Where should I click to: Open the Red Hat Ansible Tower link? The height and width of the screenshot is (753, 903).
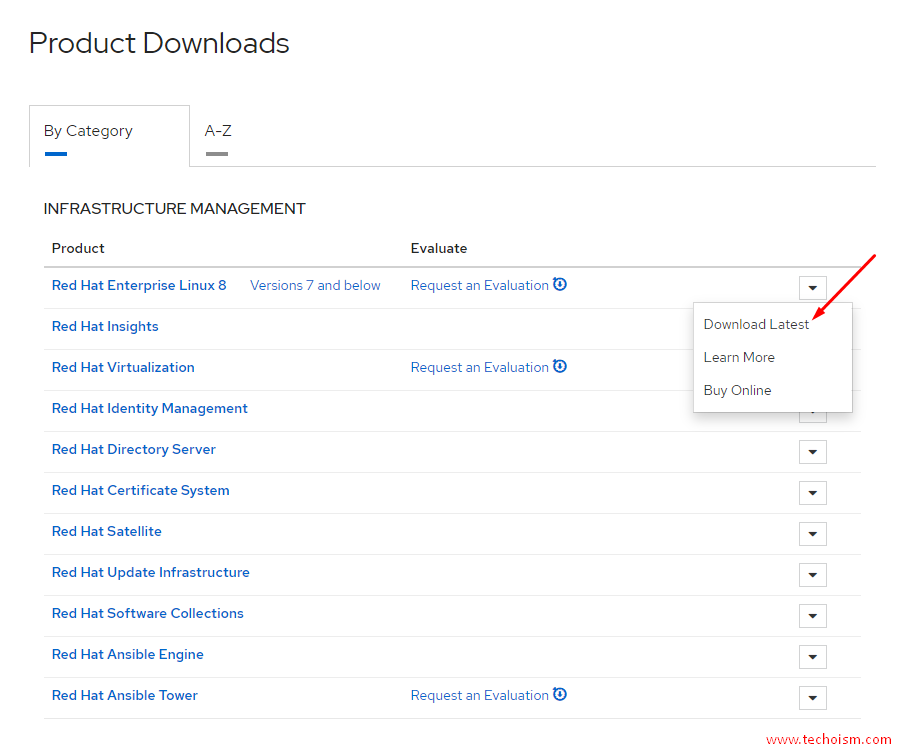click(124, 695)
